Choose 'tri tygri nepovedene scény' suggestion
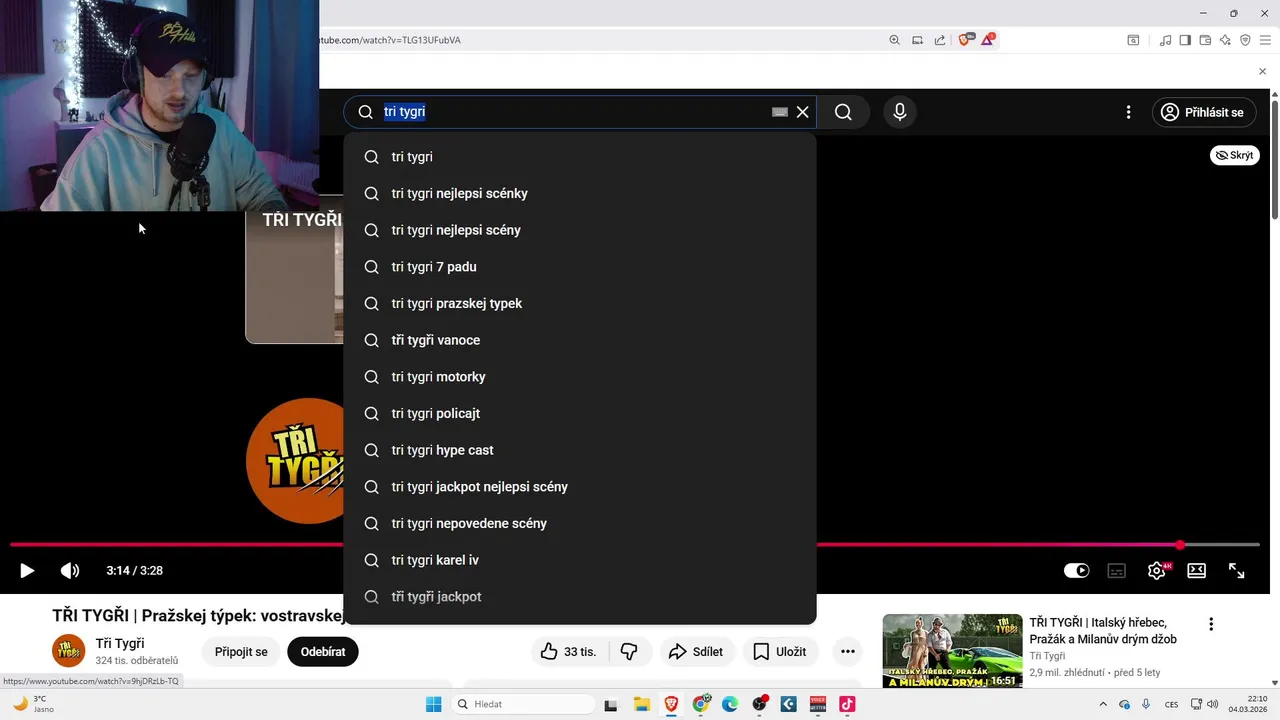 [580, 523]
